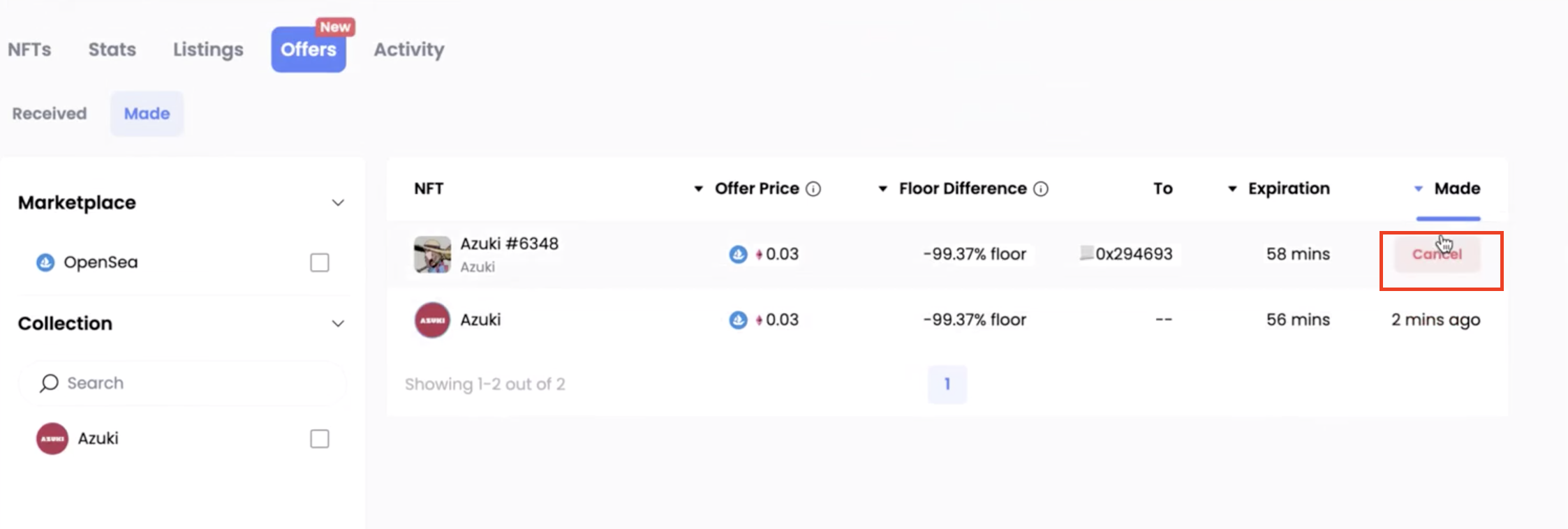Open the Azuki #6348 thumbnail

click(432, 255)
